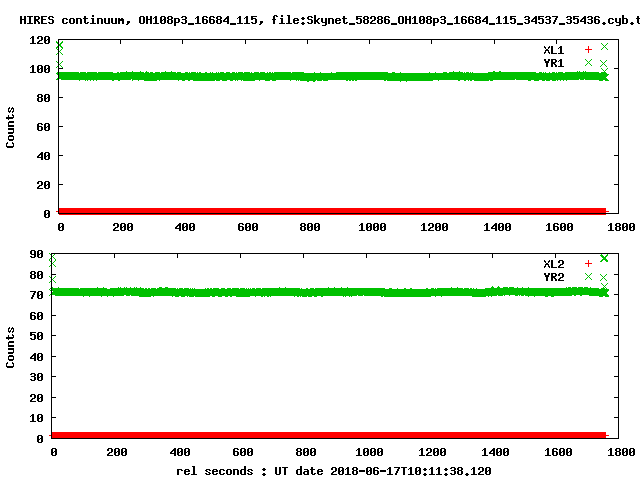Click the green YR1 data band near 95 counts

(x=333, y=76)
